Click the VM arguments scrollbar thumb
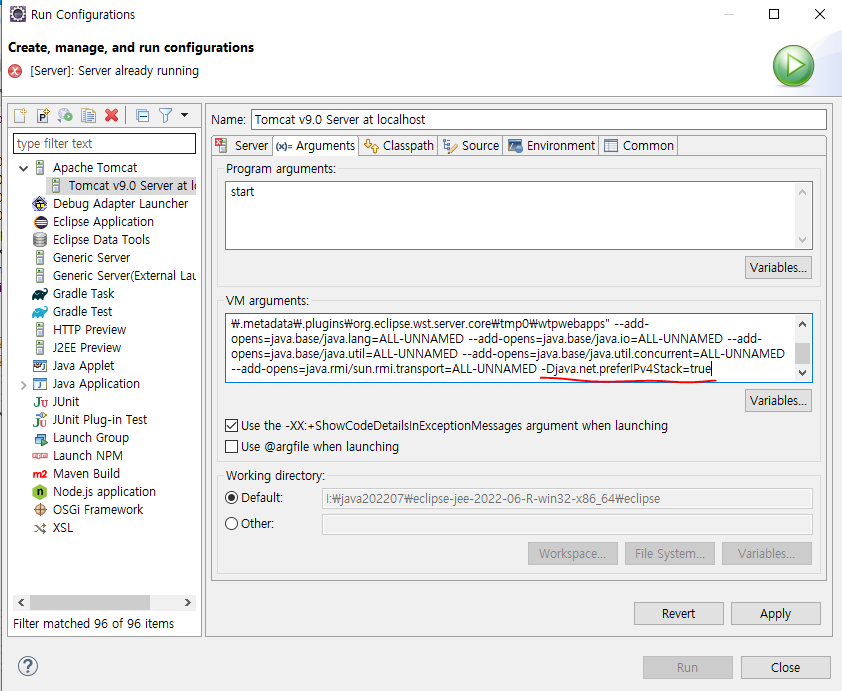 803,353
